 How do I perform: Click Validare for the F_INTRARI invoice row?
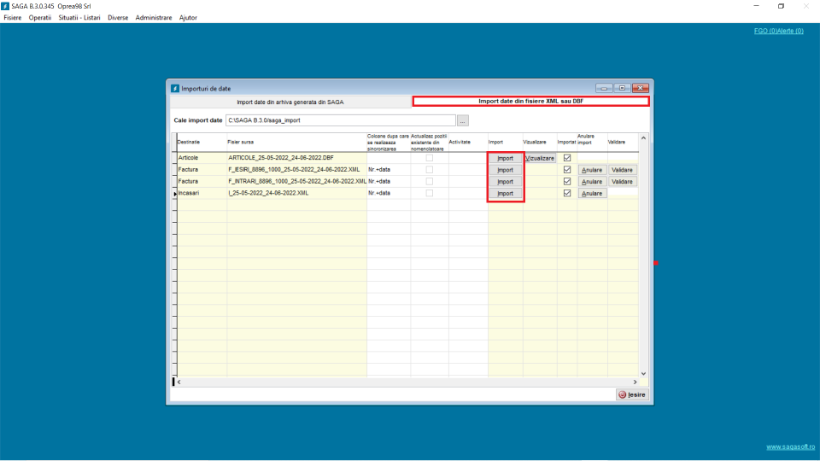coord(622,181)
